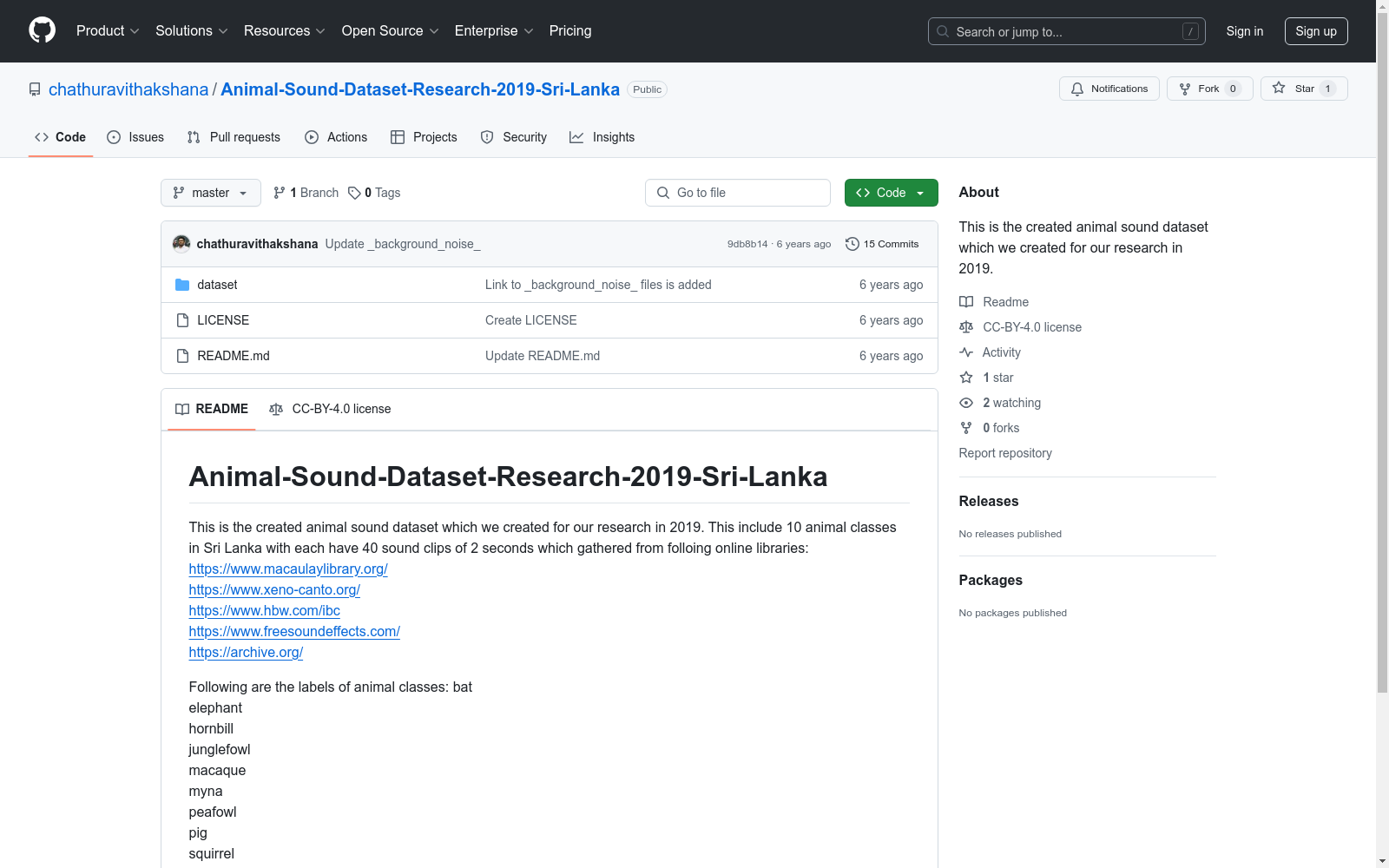The image size is (1389, 868).
Task: Click the README.md file icon
Action: 182,356
